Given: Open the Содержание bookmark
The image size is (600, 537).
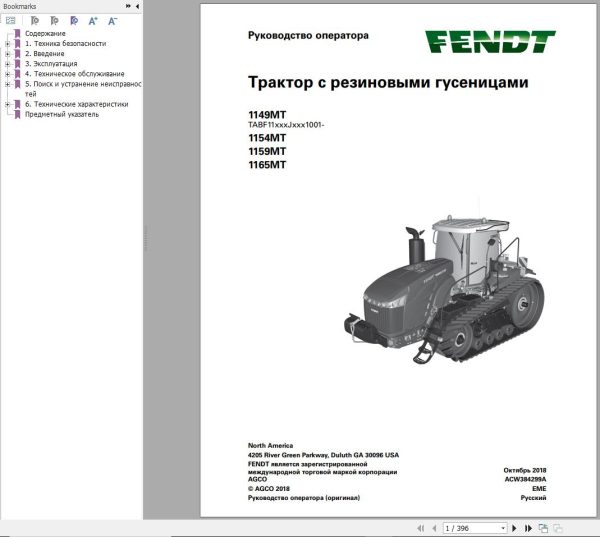Looking at the screenshot, I should [45, 34].
